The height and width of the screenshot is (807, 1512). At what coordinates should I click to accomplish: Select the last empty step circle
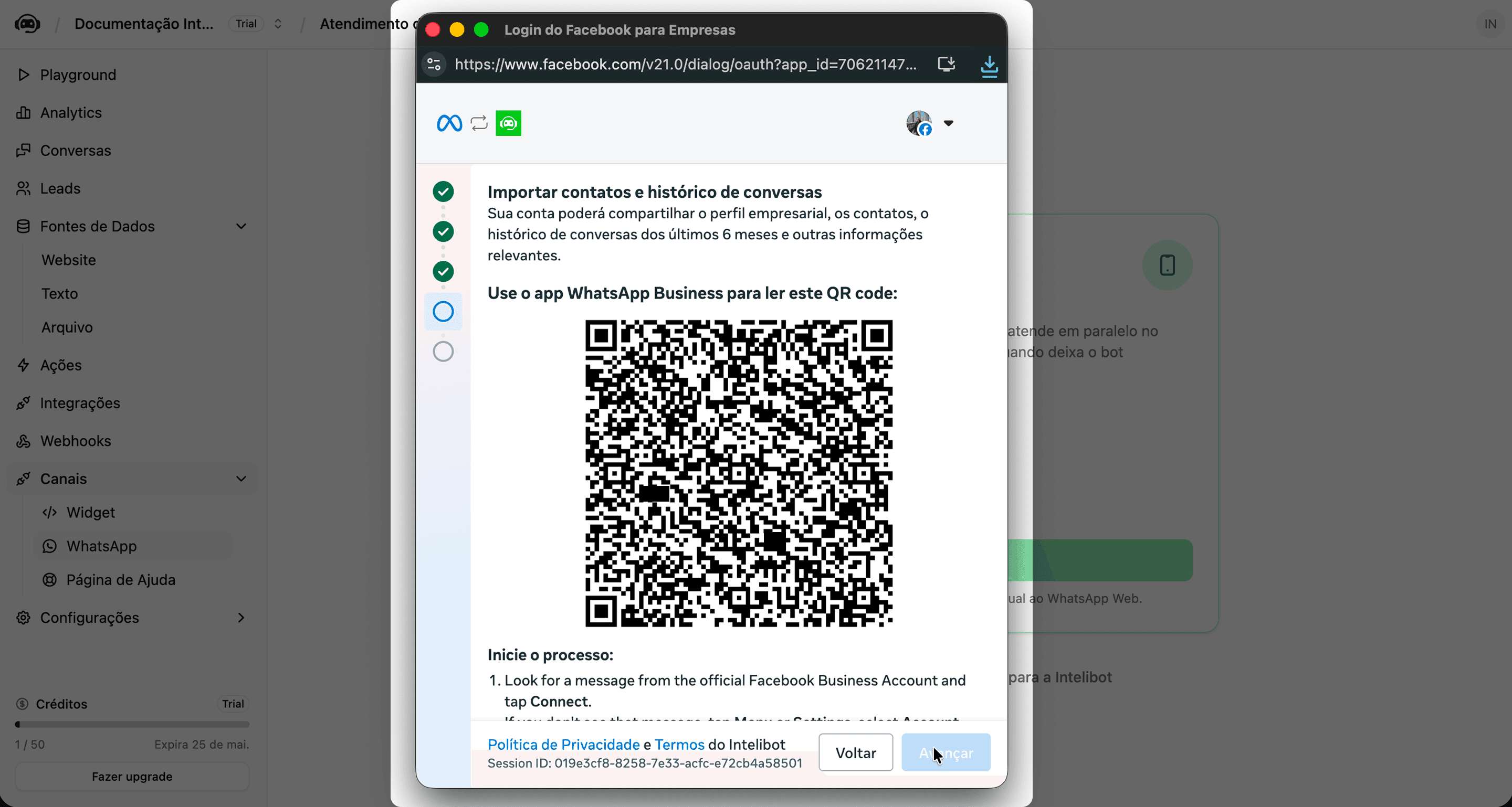click(443, 352)
